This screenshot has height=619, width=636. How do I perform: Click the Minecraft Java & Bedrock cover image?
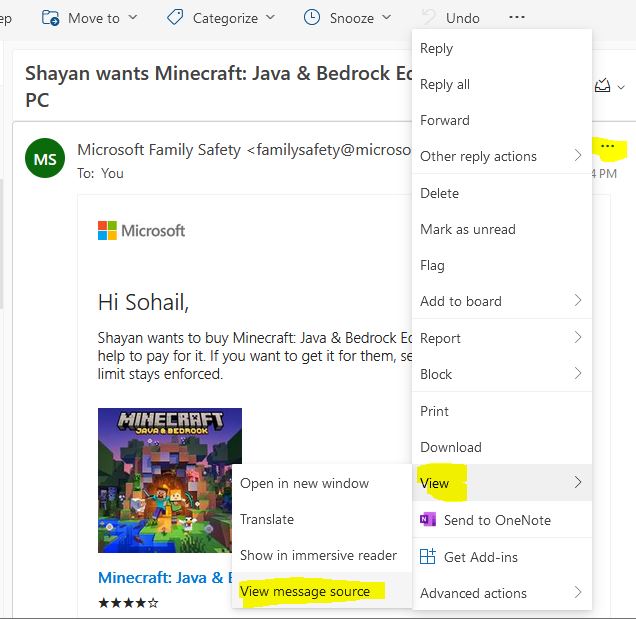(x=170, y=480)
